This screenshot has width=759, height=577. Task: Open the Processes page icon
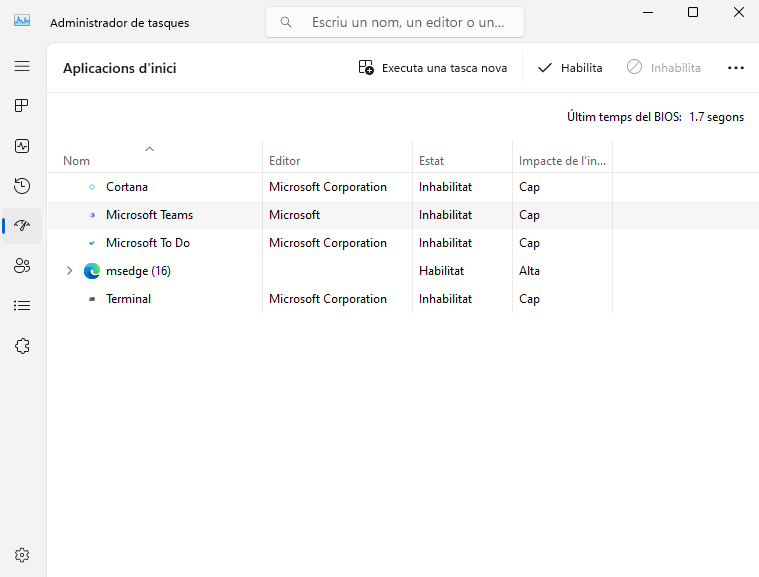[22, 106]
